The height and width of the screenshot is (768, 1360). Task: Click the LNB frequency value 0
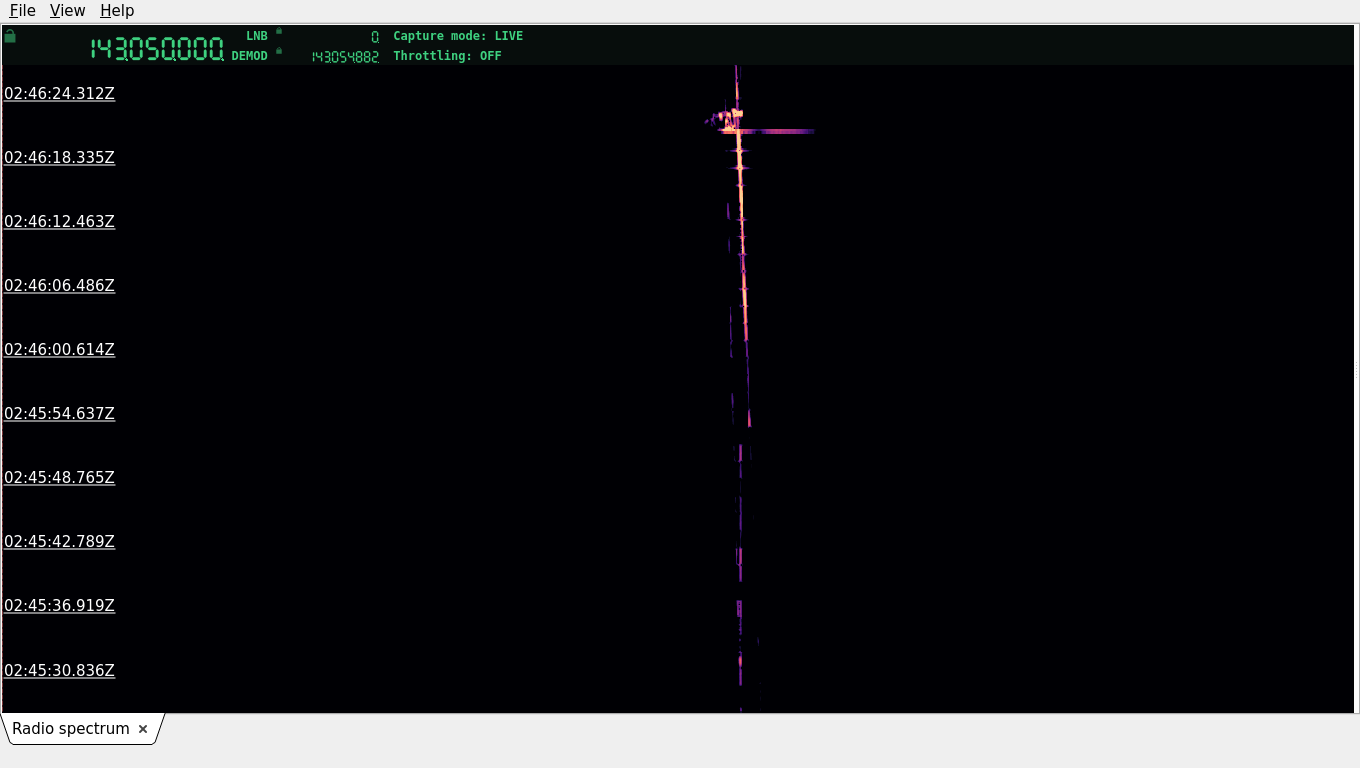tap(375, 36)
